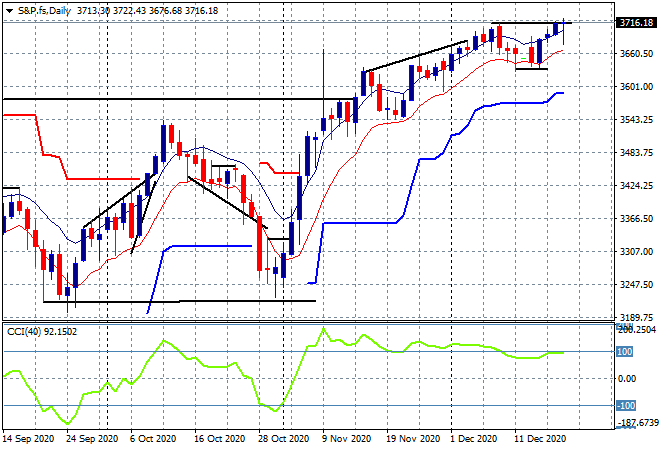
Task: Click the 9 Nov 2020 date label
Action: point(347,439)
